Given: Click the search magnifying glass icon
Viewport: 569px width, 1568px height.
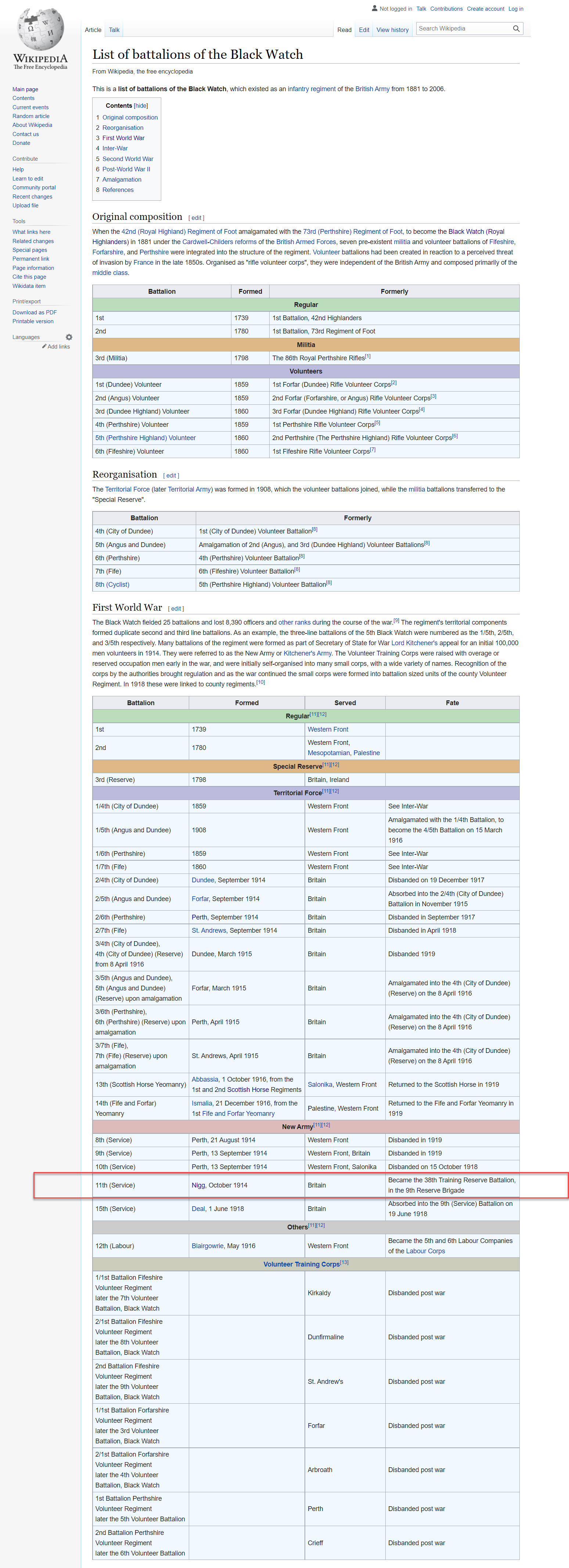Looking at the screenshot, I should click(515, 29).
